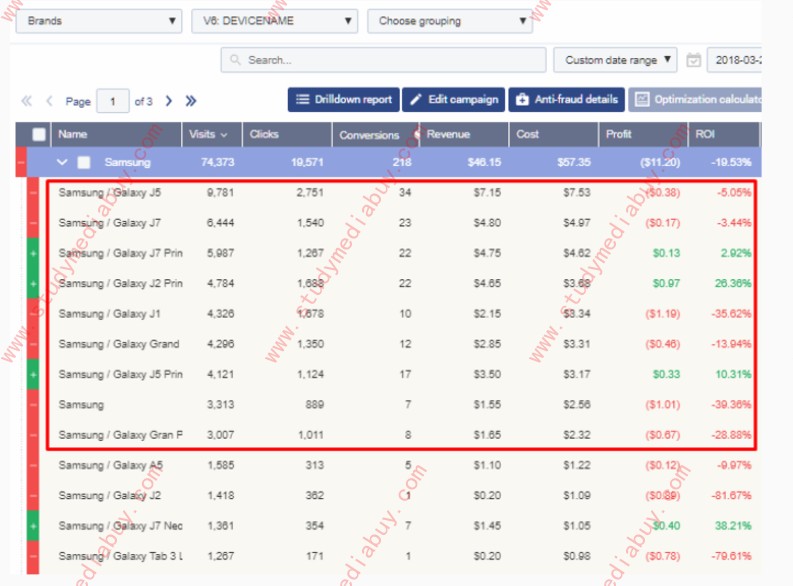Image resolution: width=793 pixels, height=586 pixels.
Task: Click the -81.67% ROI value
Action: pyautogui.click(x=731, y=495)
